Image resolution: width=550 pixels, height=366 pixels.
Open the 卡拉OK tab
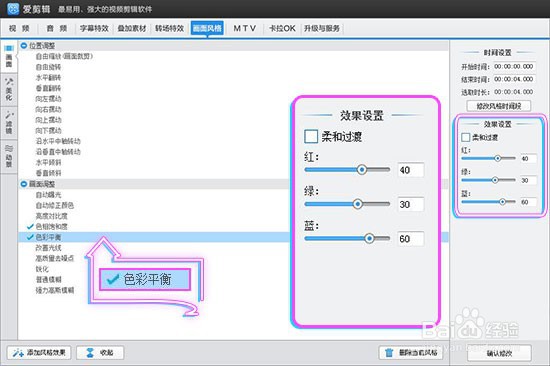tap(282, 28)
